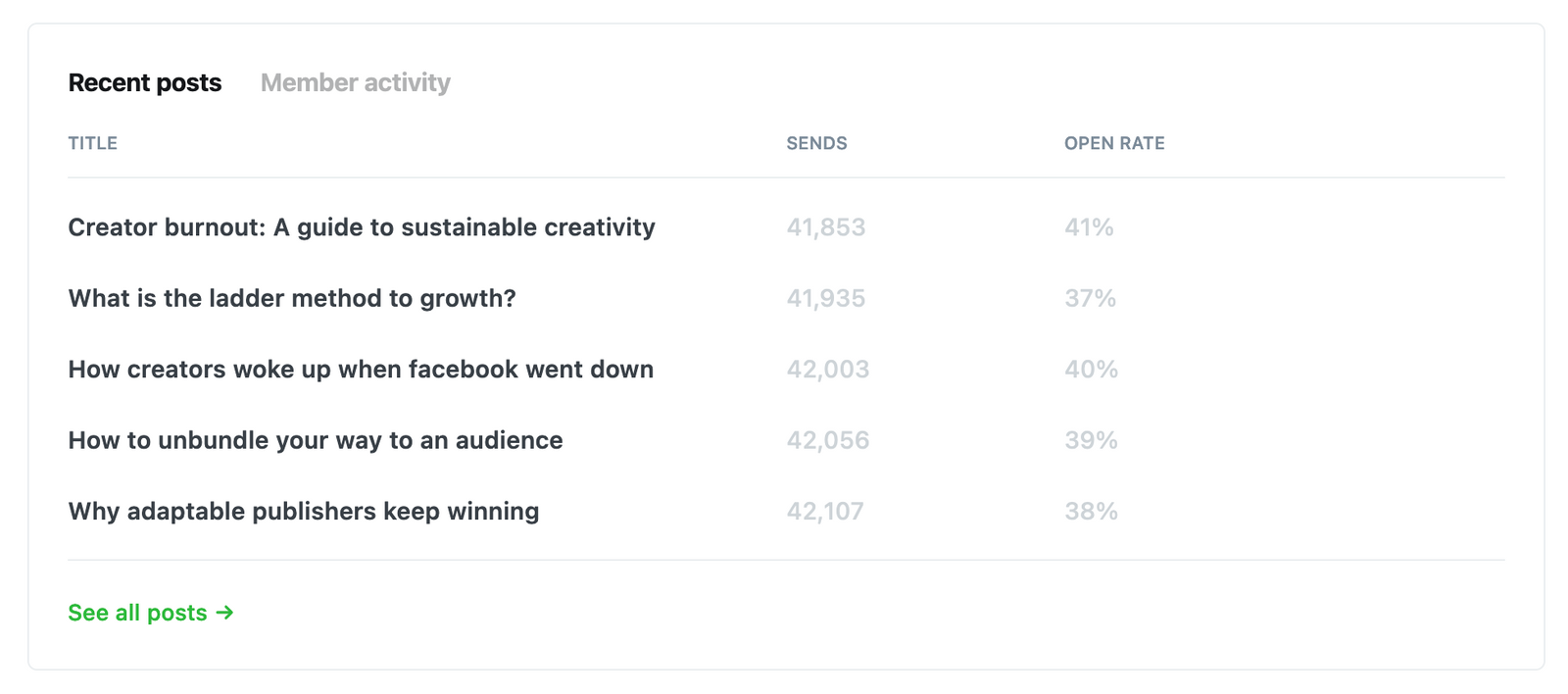Open the Member activity tab
Screen dimensions: 1568x694
[355, 83]
